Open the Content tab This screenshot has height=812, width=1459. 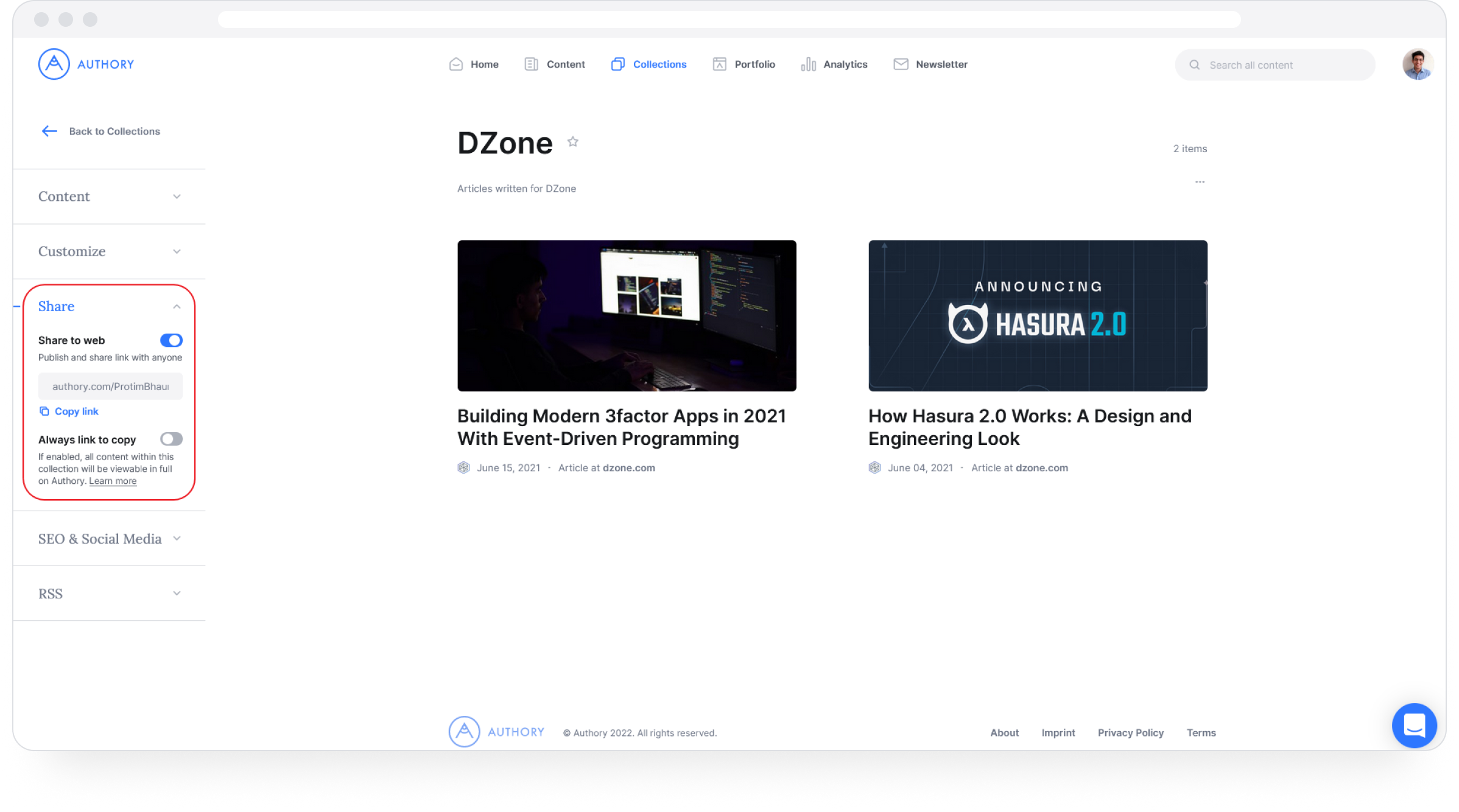click(x=554, y=64)
